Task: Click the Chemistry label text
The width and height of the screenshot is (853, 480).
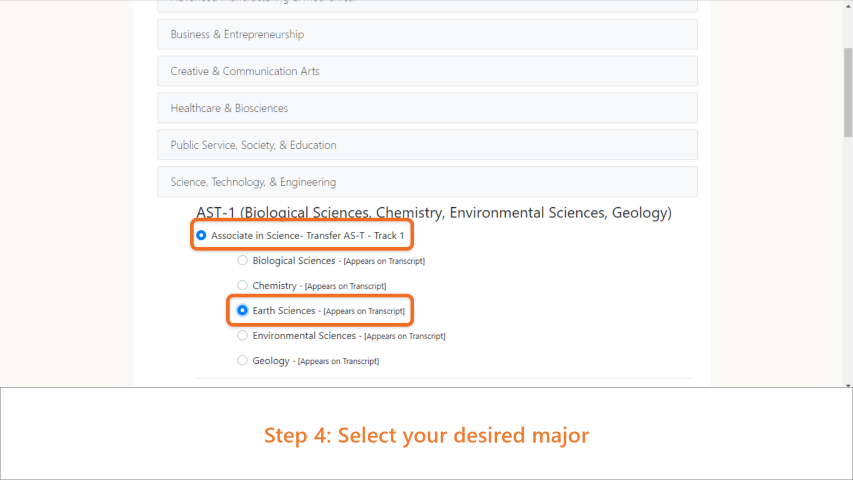Action: [274, 286]
